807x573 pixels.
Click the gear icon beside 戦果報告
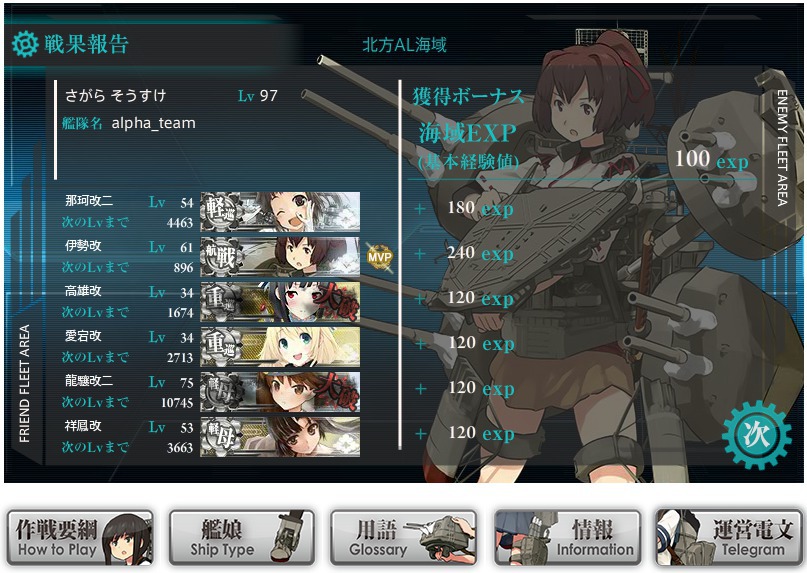pos(25,44)
